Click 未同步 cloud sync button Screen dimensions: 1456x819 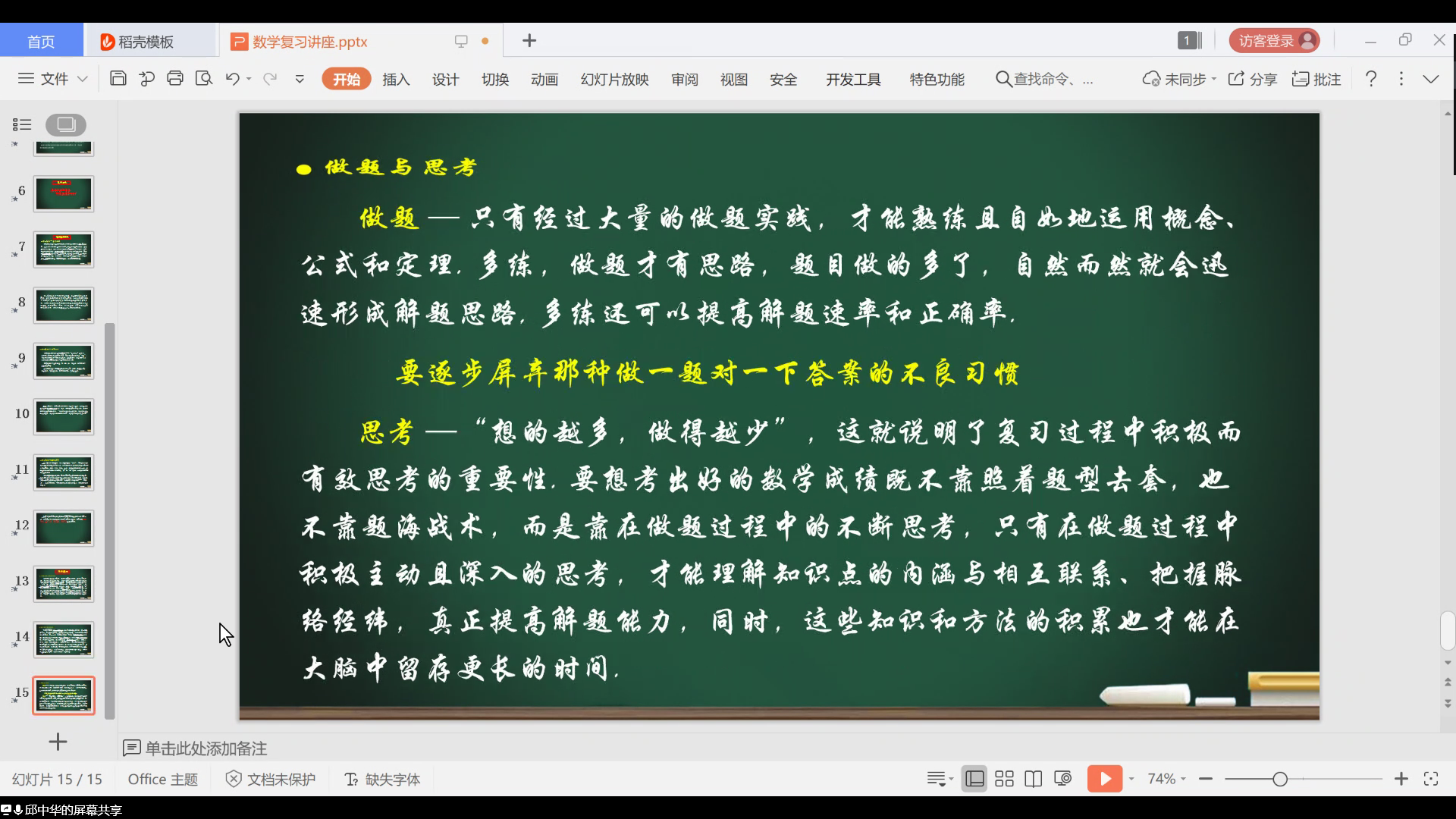coord(1179,79)
